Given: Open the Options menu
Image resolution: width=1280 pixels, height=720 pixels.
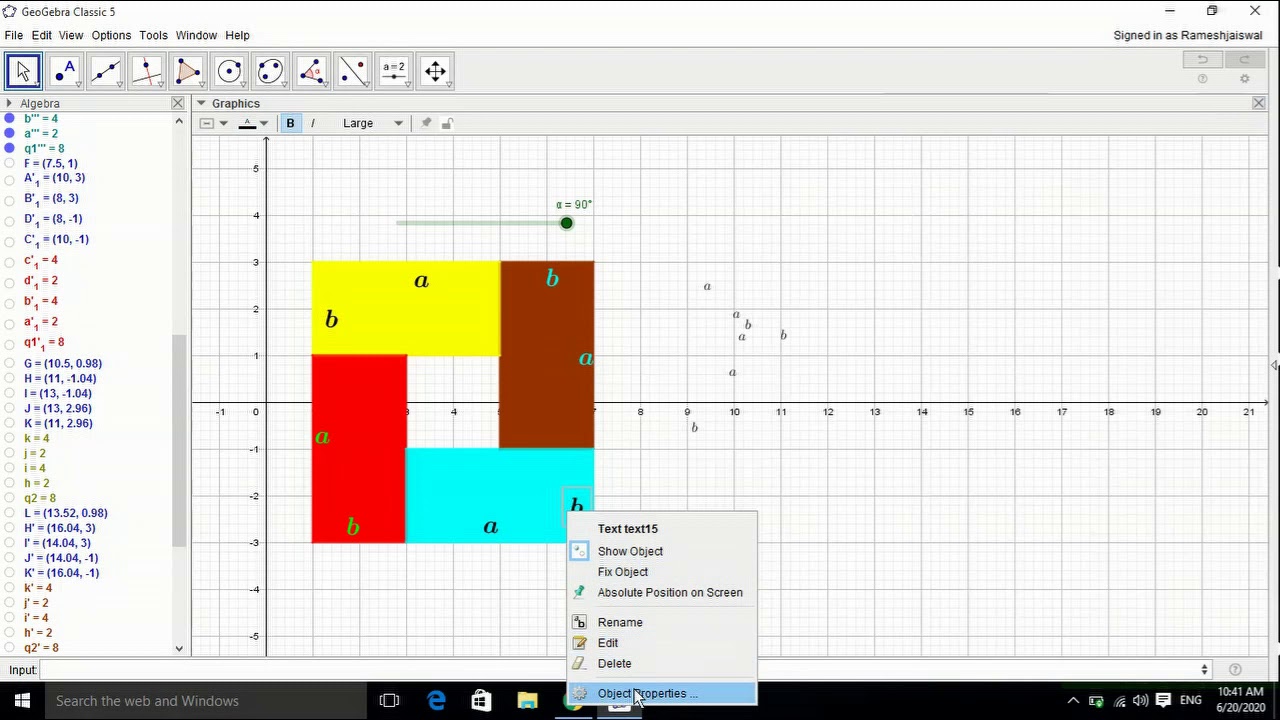Looking at the screenshot, I should click(111, 35).
